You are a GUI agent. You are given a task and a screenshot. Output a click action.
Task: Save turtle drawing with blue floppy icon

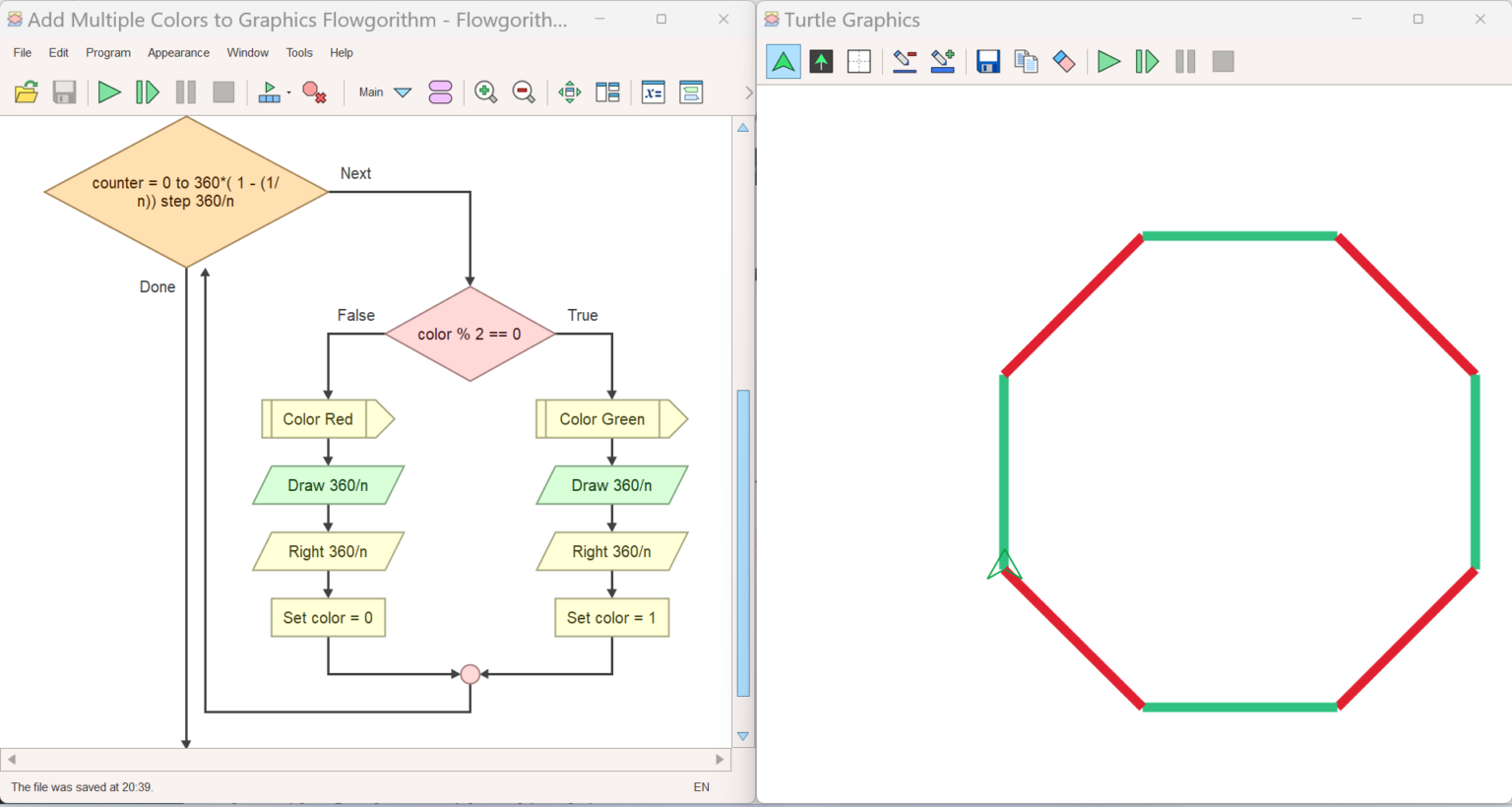(988, 62)
